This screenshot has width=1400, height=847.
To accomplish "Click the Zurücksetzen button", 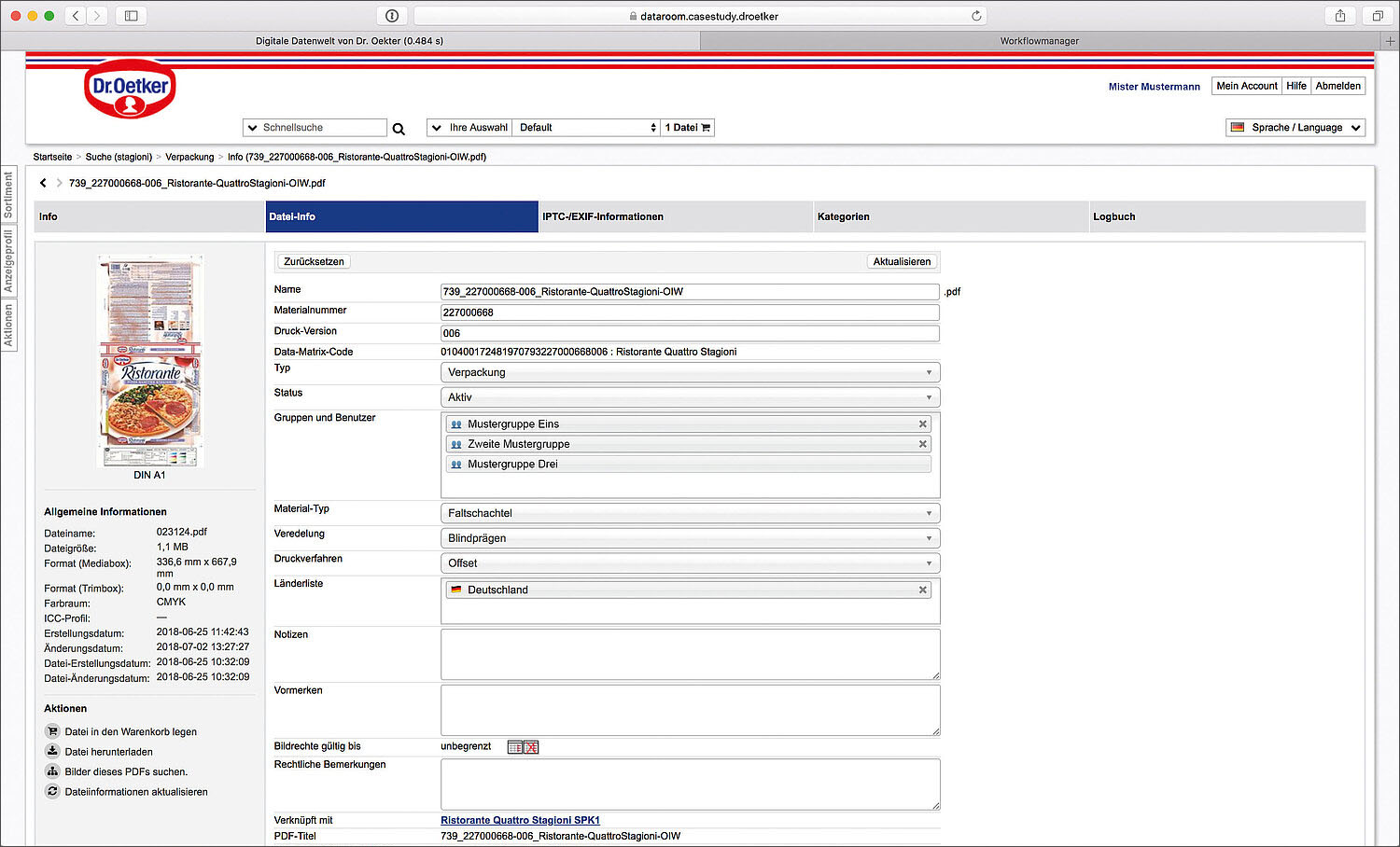I will point(314,261).
